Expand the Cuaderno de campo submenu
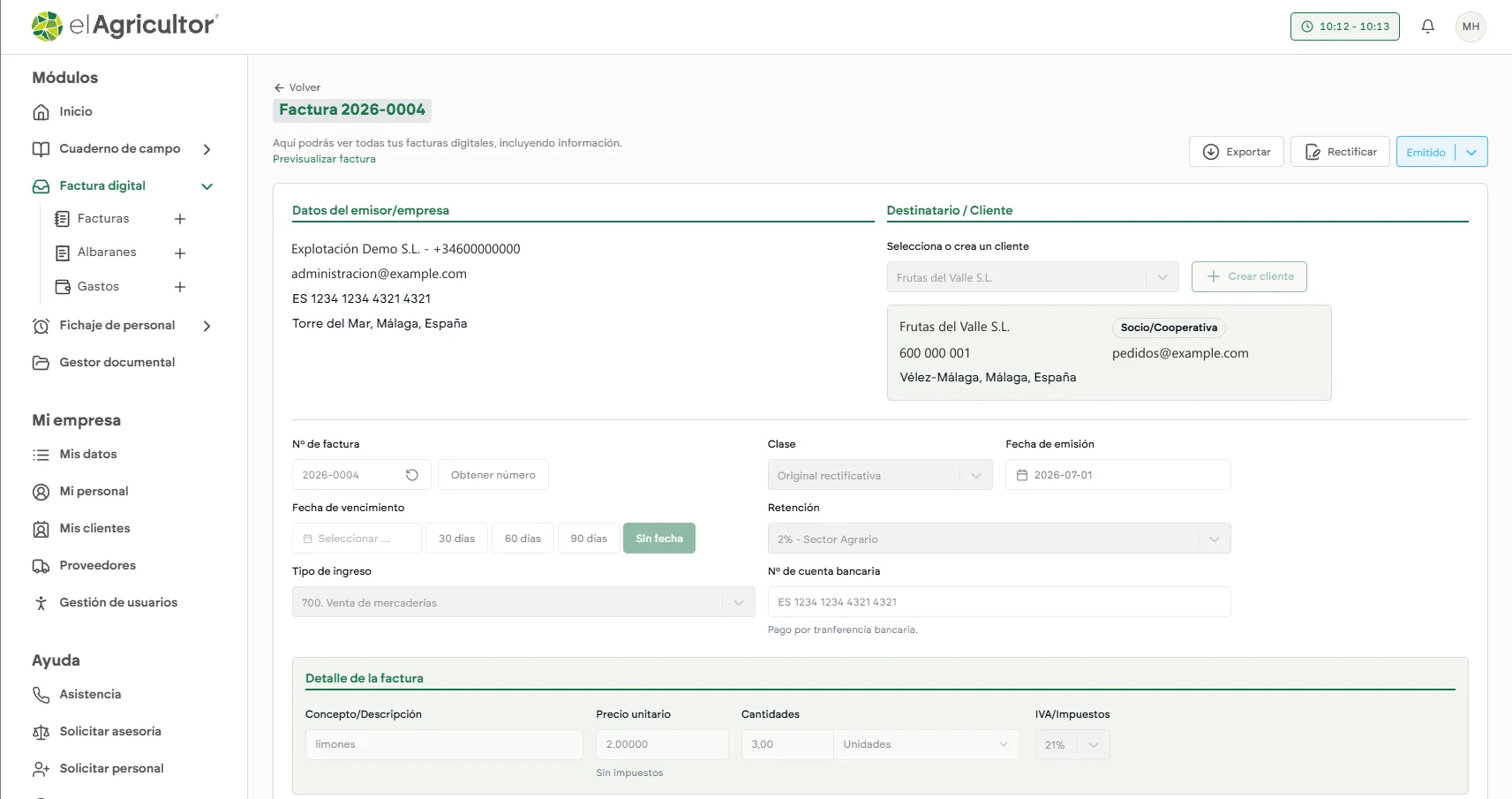 (x=207, y=149)
